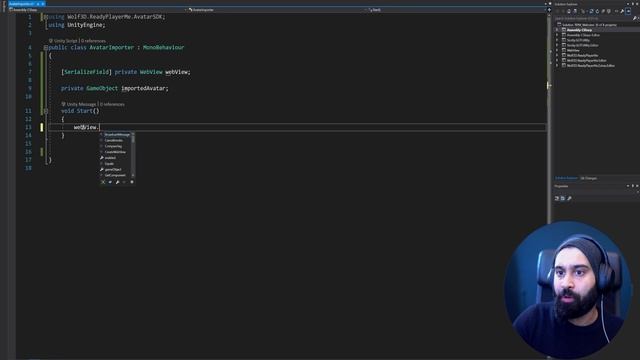
Task: Collapse the AvatarImporter class block
Action: click(x=46, y=48)
